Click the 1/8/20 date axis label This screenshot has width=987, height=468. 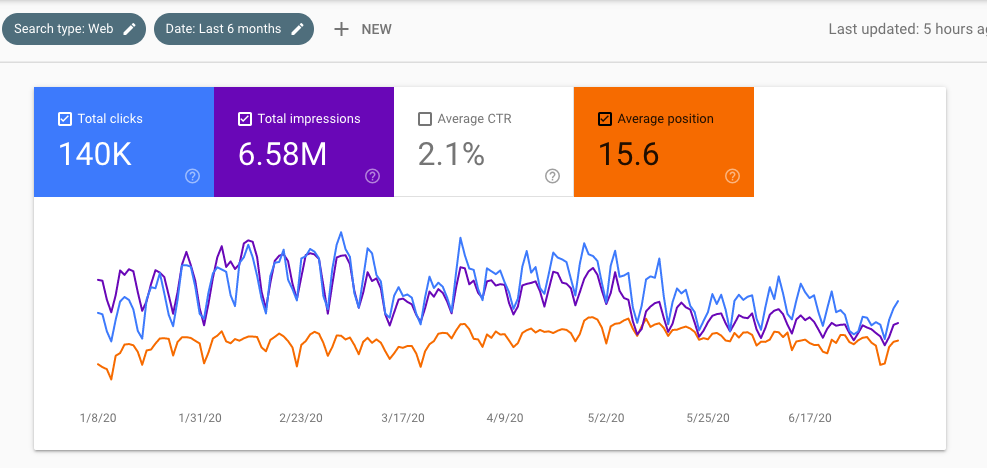click(x=98, y=418)
